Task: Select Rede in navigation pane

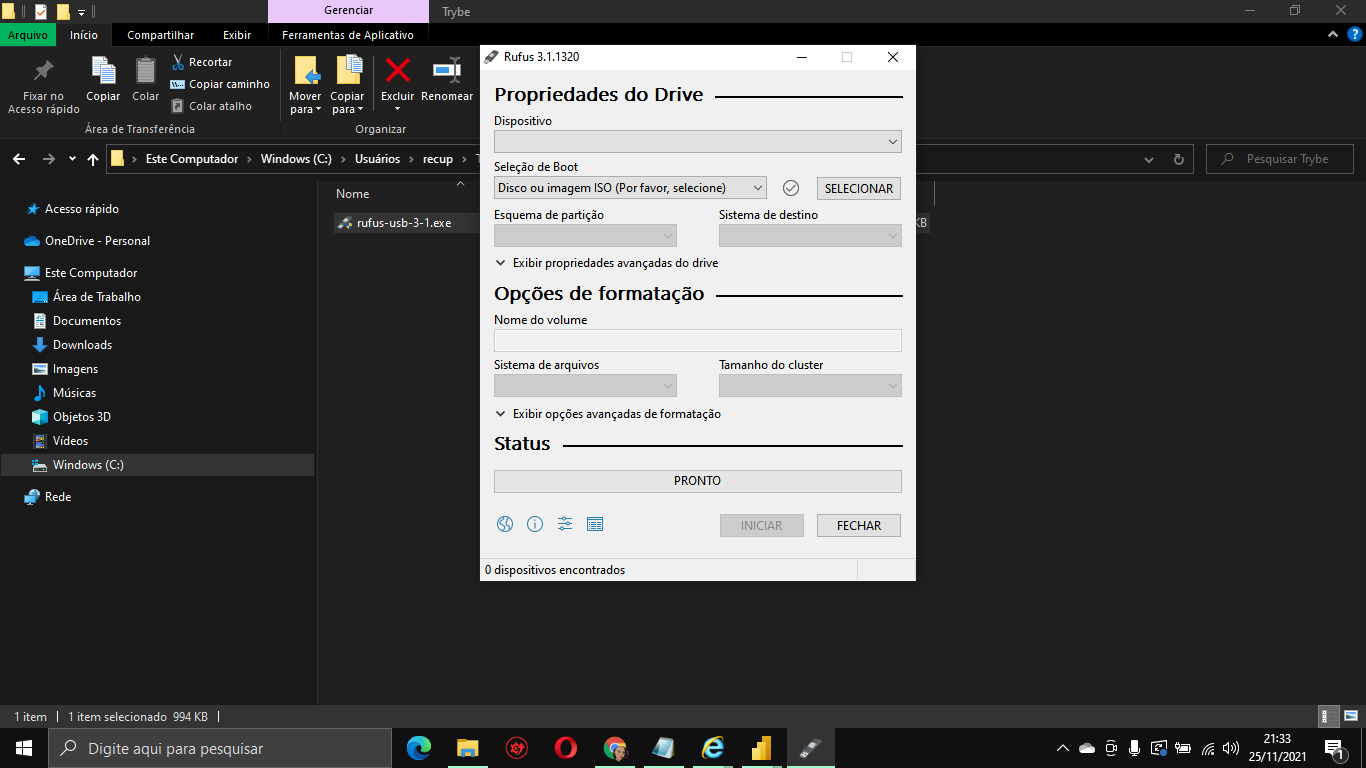Action: coord(58,497)
